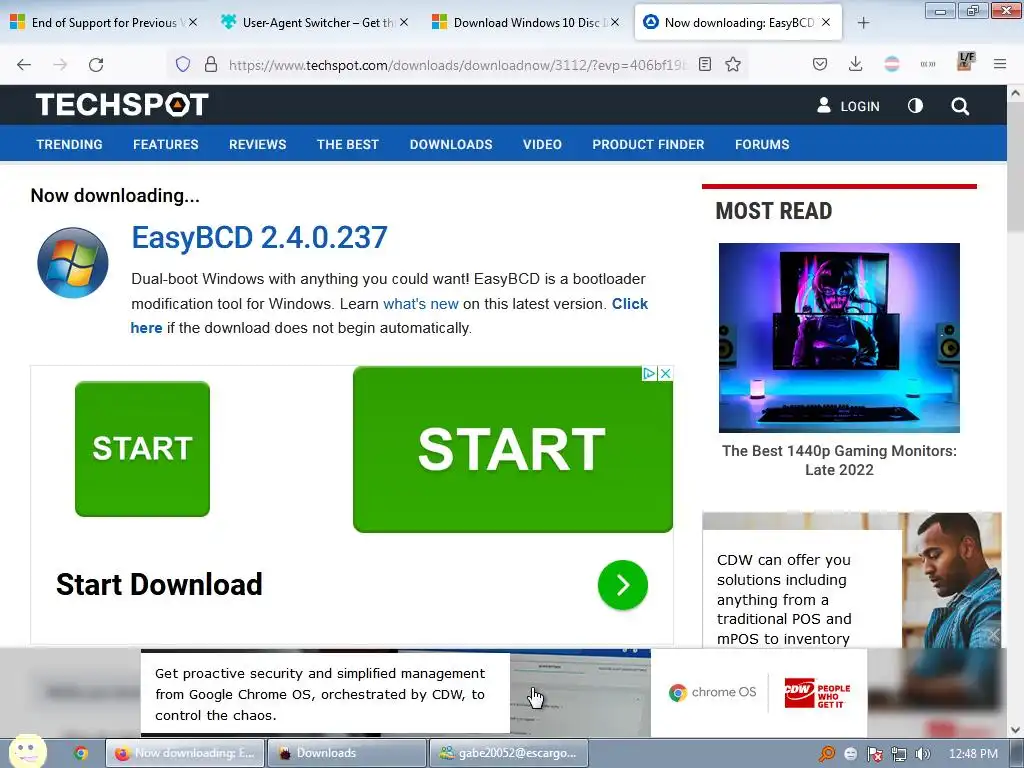Open the 1440p gaming monitors thumbnail
Screen dimensions: 1024x768
coord(839,338)
